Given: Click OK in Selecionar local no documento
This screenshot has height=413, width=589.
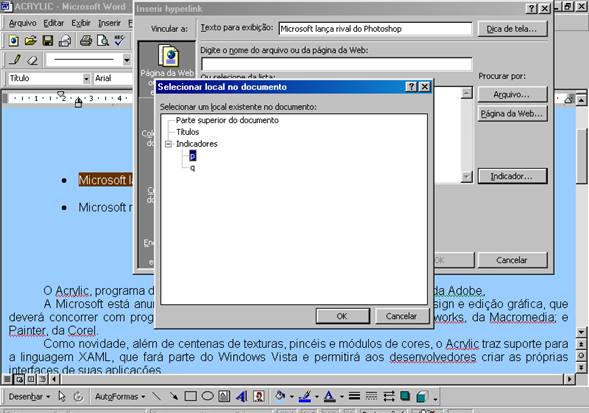Looking at the screenshot, I should (342, 316).
